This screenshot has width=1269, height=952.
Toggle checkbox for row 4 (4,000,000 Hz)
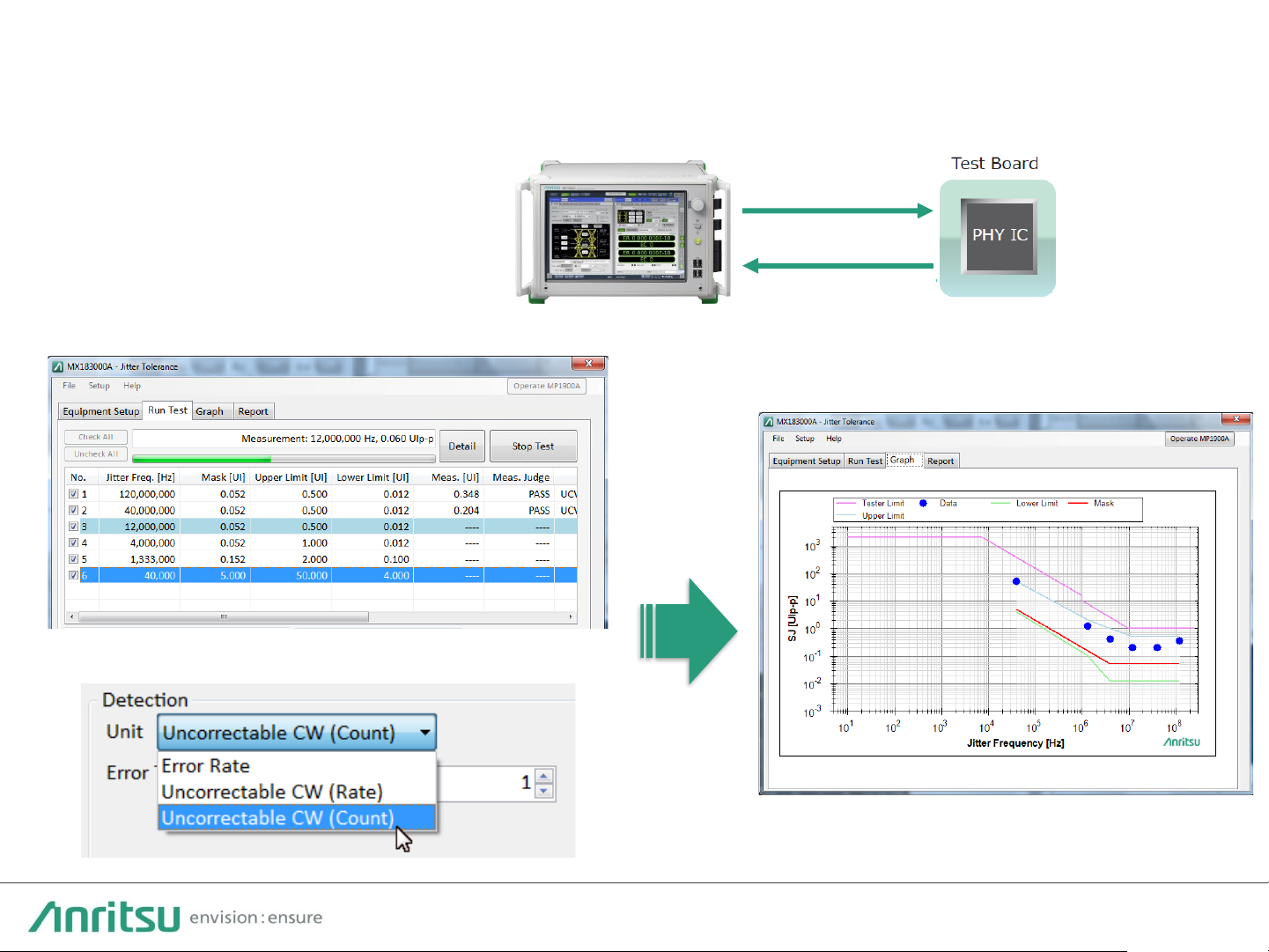click(74, 543)
